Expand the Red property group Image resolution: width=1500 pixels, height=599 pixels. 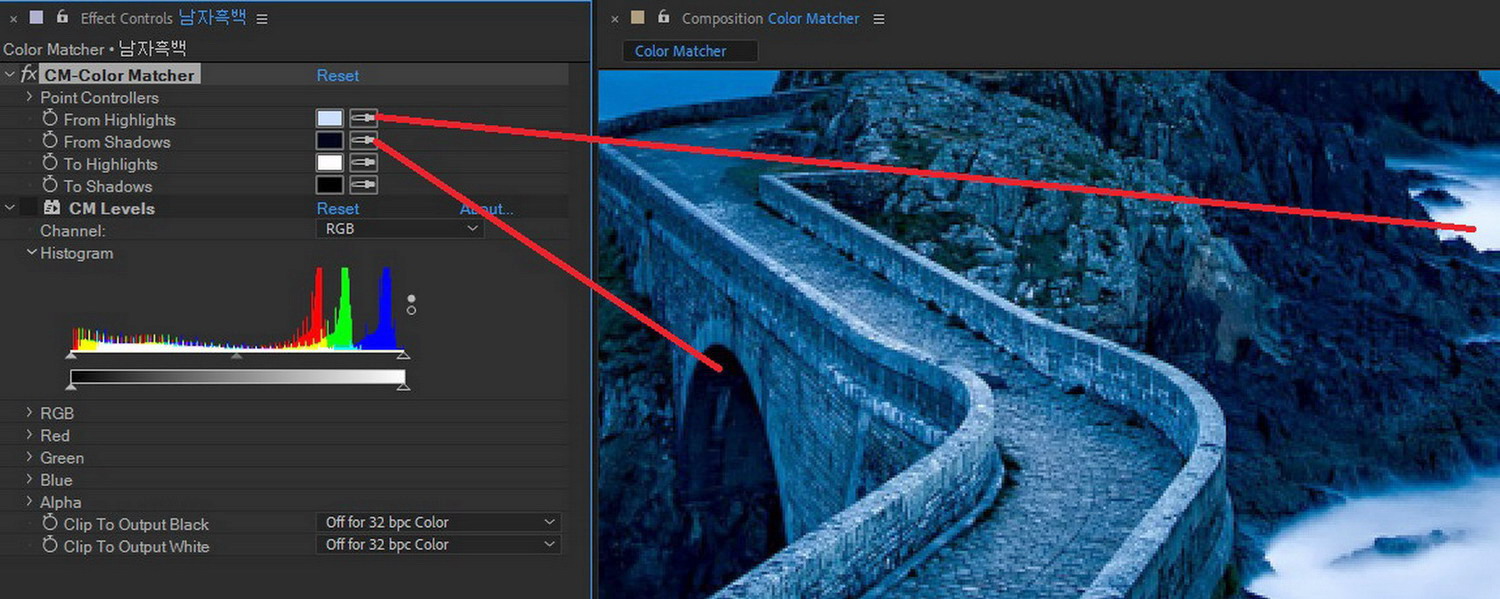coord(30,435)
